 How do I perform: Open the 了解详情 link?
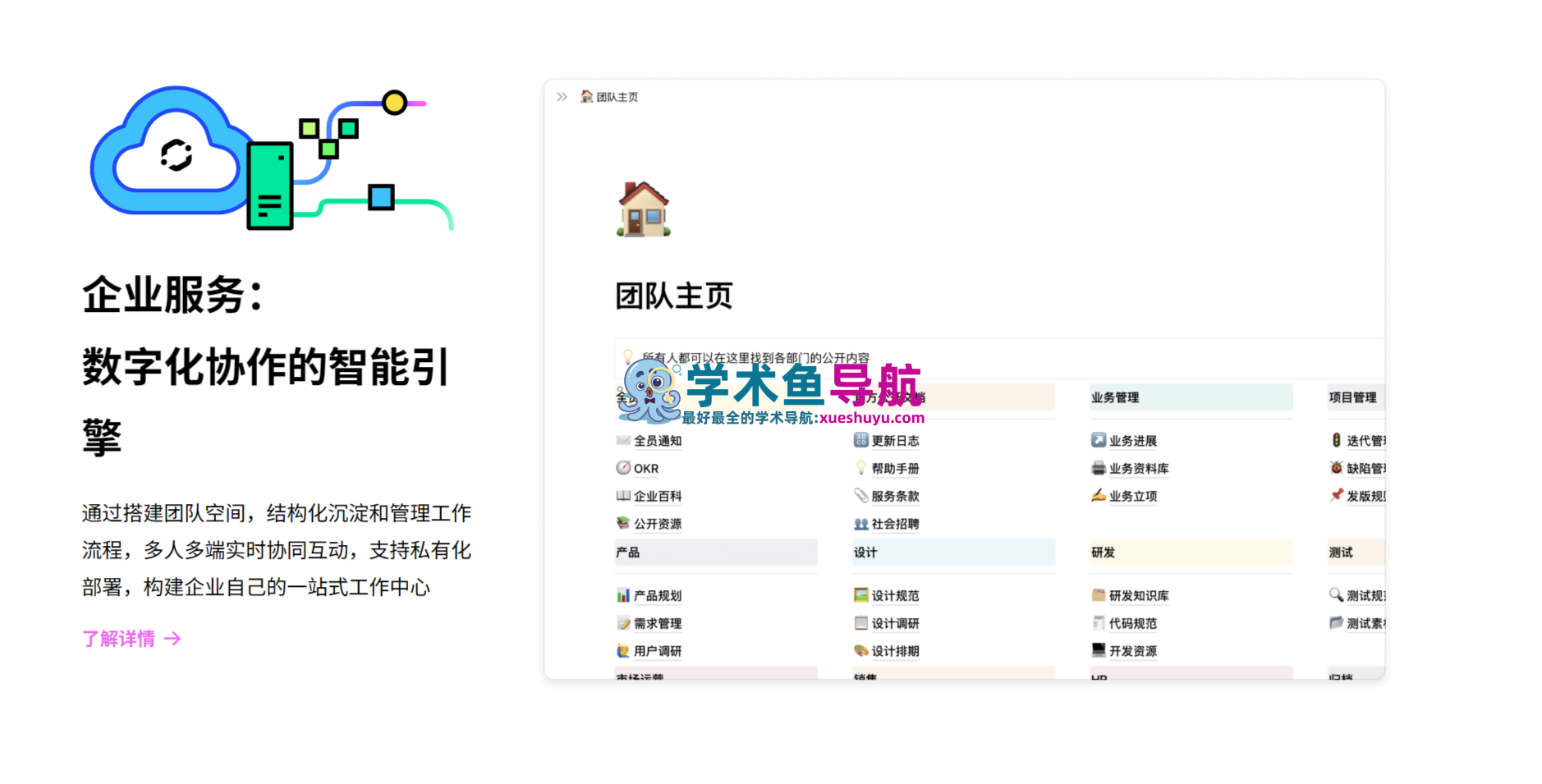118,640
